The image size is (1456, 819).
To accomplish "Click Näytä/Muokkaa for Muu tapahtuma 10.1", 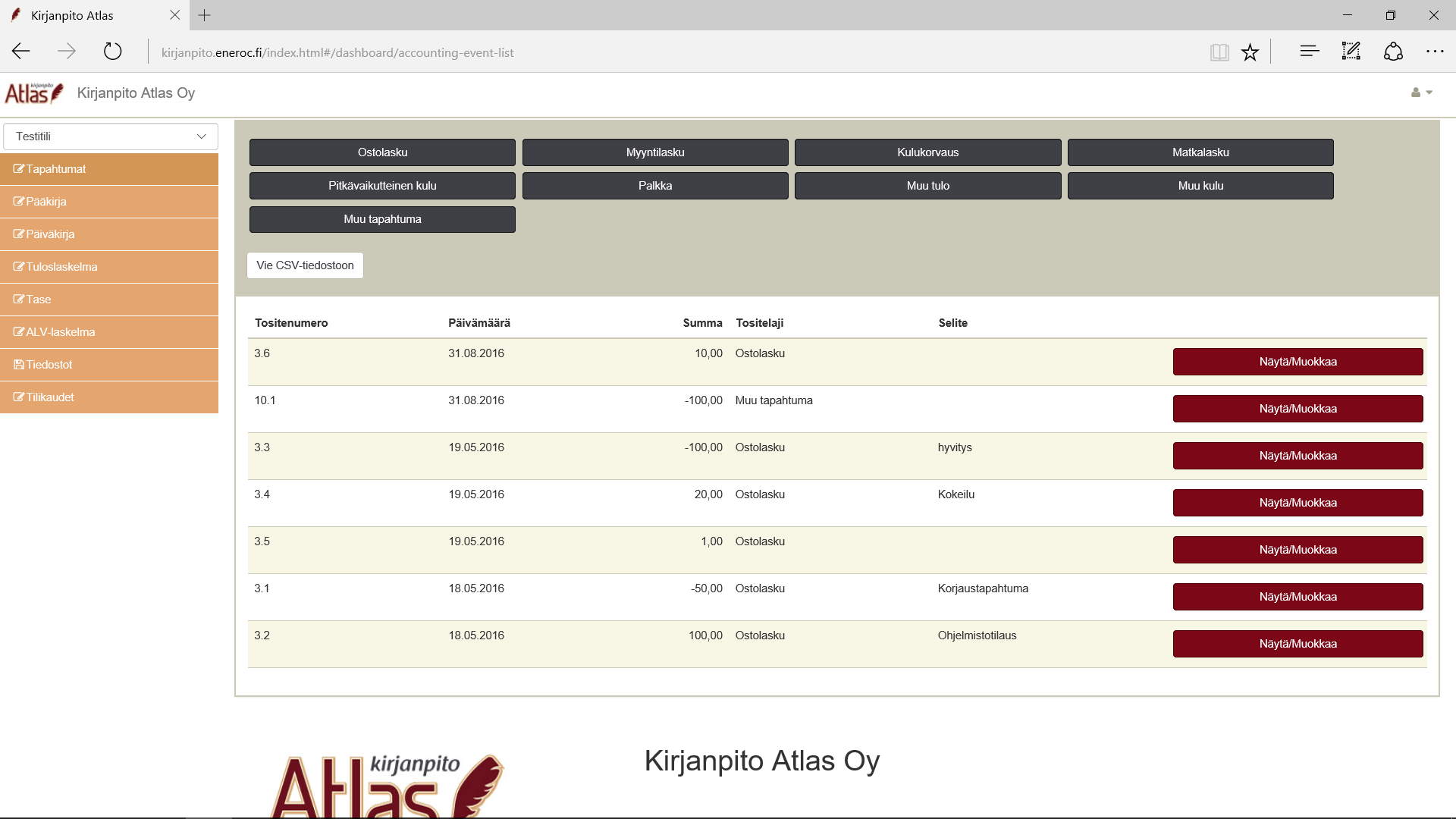I will click(1298, 408).
